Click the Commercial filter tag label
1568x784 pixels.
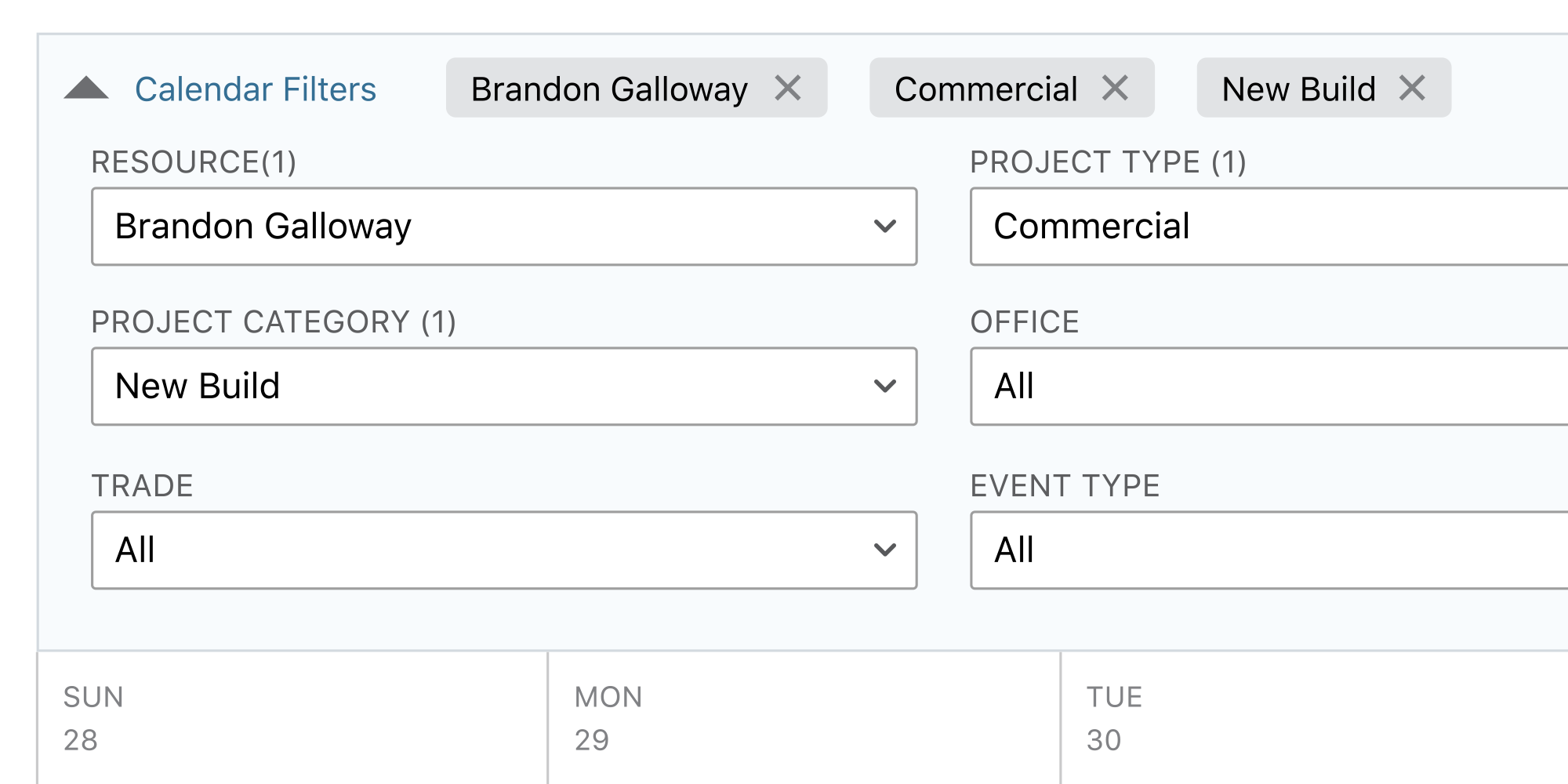click(985, 89)
